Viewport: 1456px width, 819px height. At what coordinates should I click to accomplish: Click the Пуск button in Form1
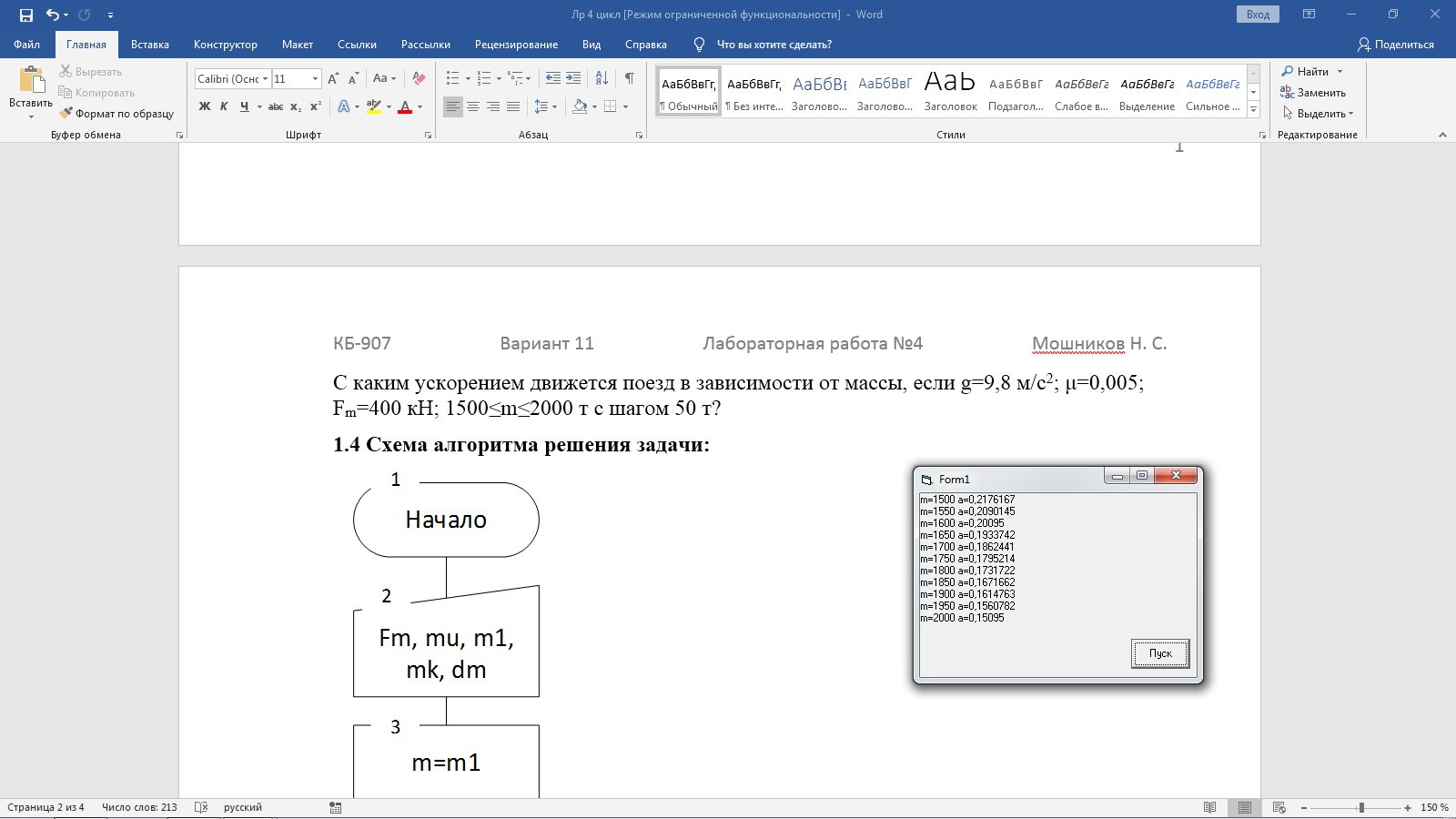[1160, 653]
